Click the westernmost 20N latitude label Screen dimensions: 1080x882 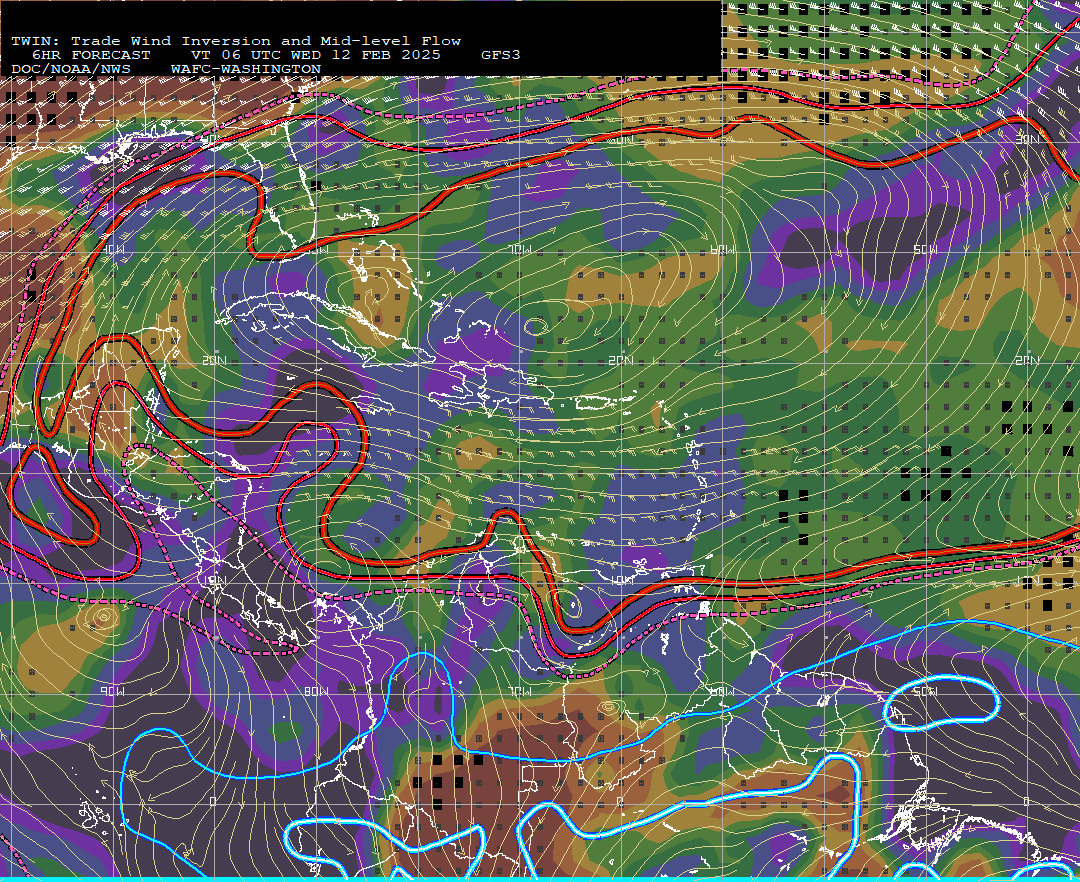[214, 361]
